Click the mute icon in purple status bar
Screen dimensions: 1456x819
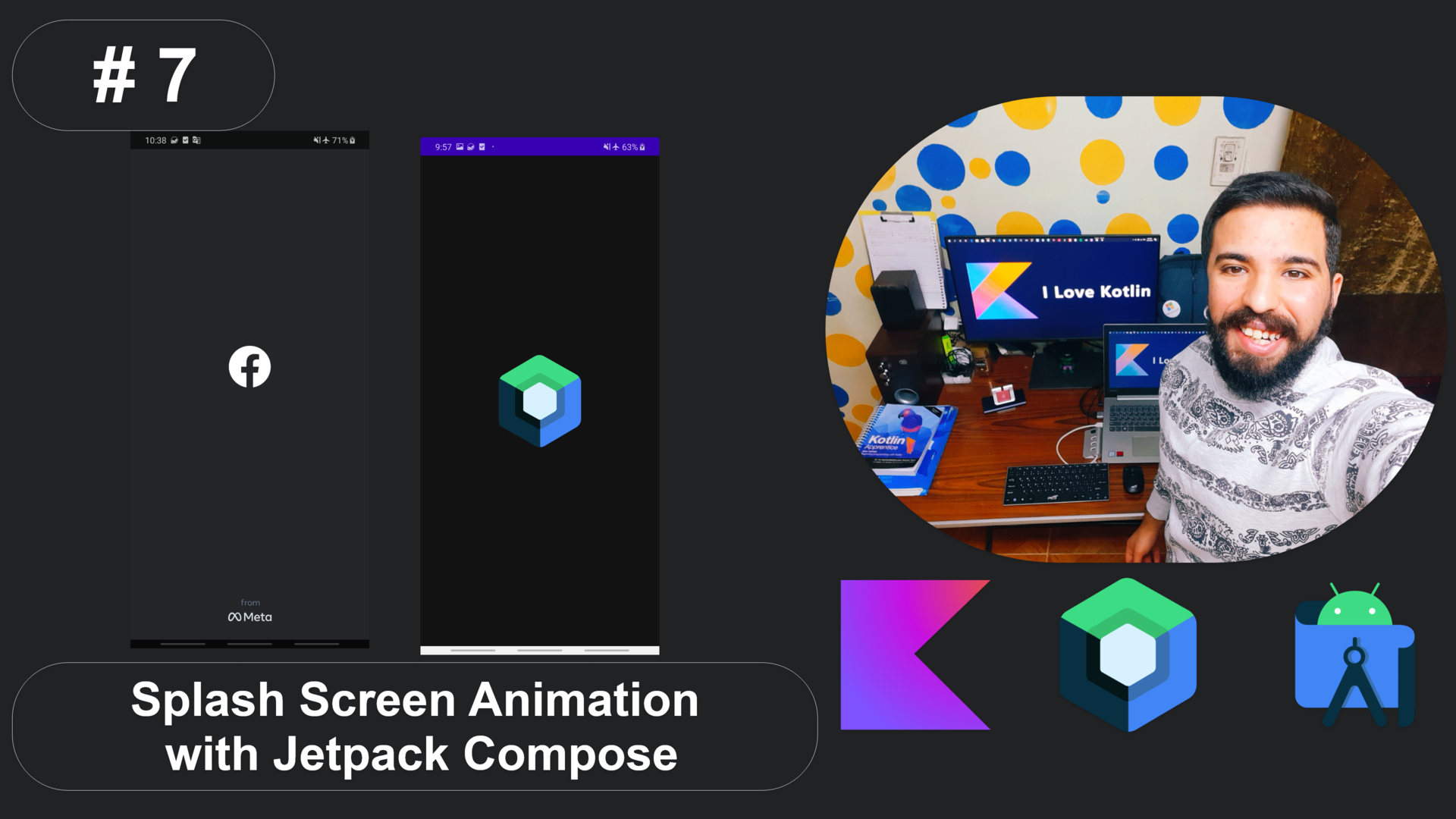pyautogui.click(x=607, y=147)
